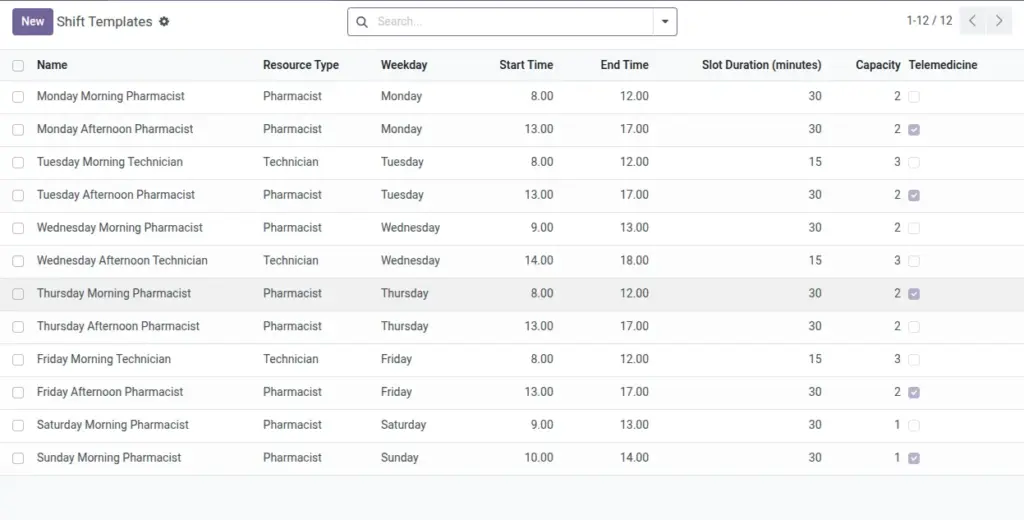
Task: Sort by the Telemedicine column header
Action: click(943, 65)
